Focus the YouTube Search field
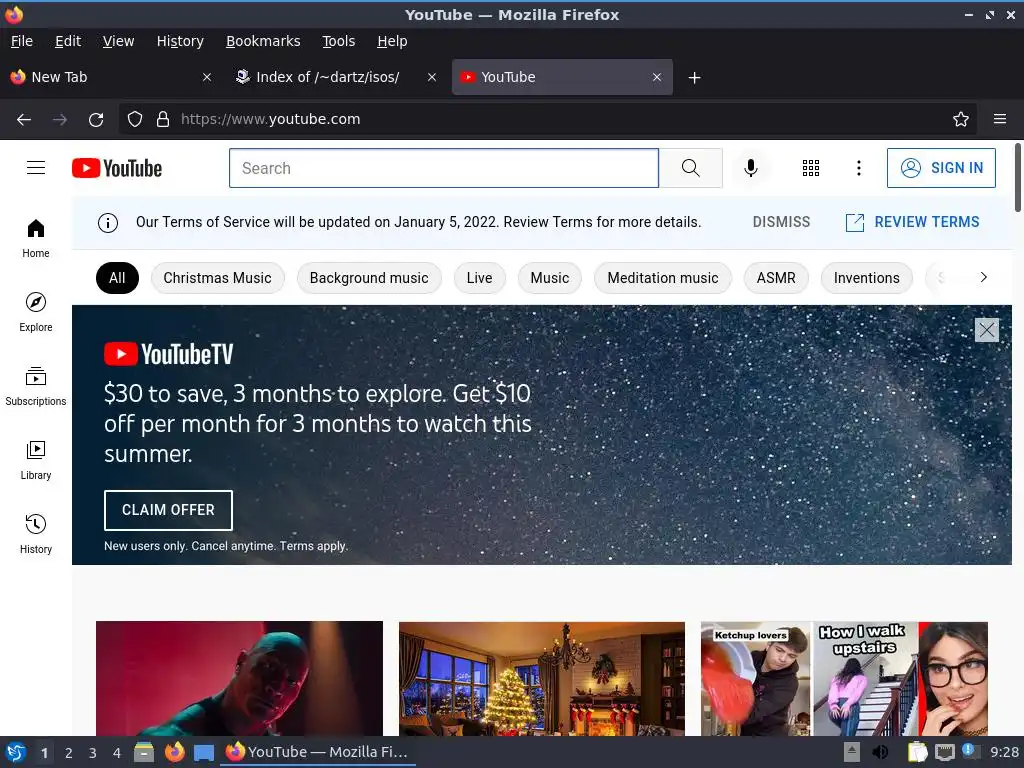The width and height of the screenshot is (1024, 768). tap(443, 168)
